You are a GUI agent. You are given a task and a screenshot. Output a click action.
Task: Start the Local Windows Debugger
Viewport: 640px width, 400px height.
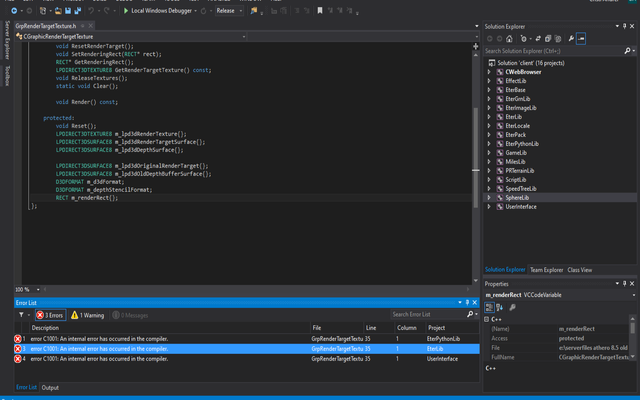coord(157,11)
